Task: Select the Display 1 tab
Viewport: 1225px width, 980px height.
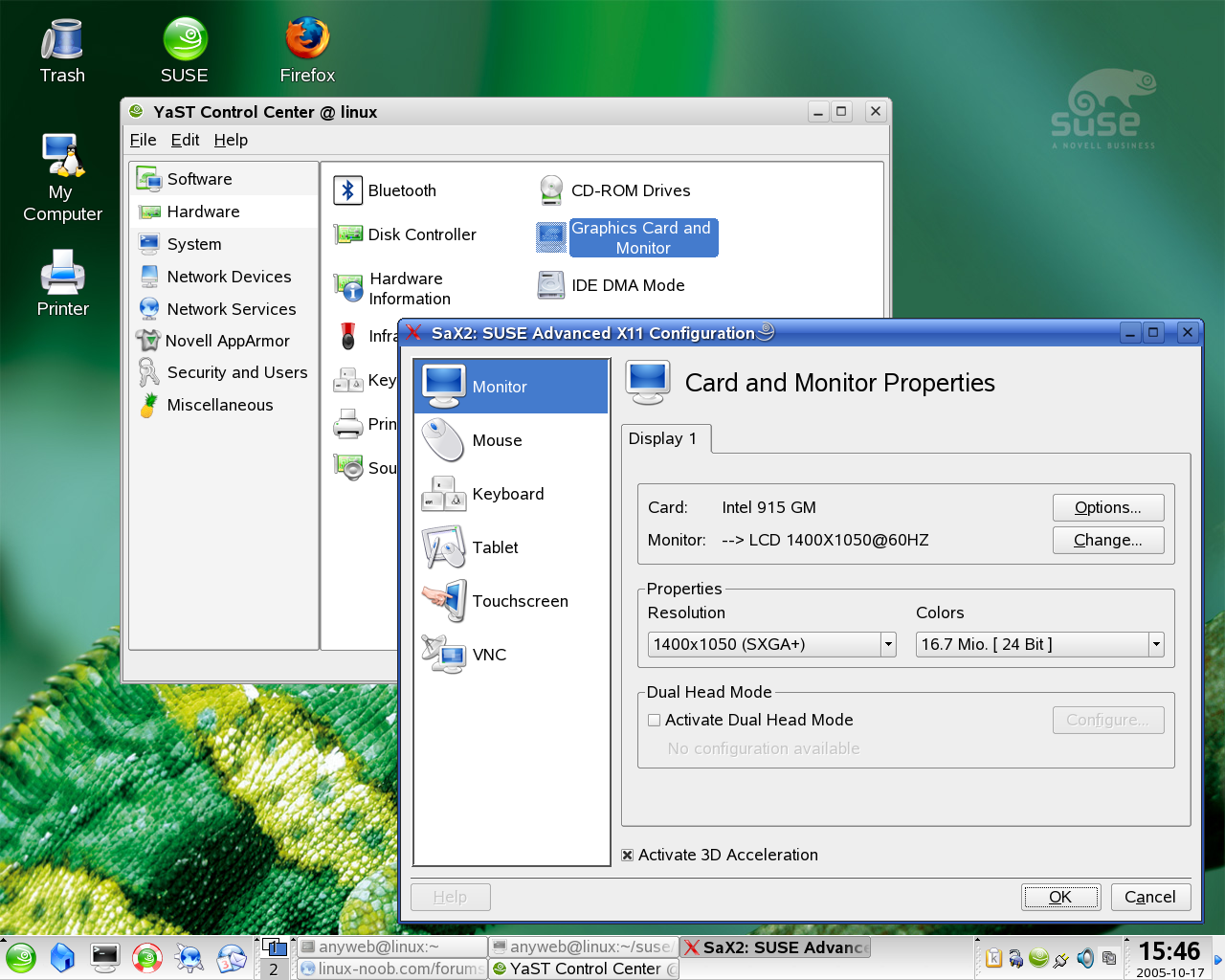Action: click(x=664, y=438)
